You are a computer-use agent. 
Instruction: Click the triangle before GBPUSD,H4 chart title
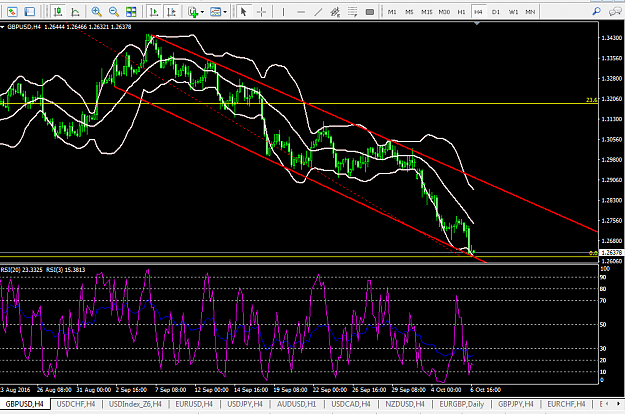(2, 27)
